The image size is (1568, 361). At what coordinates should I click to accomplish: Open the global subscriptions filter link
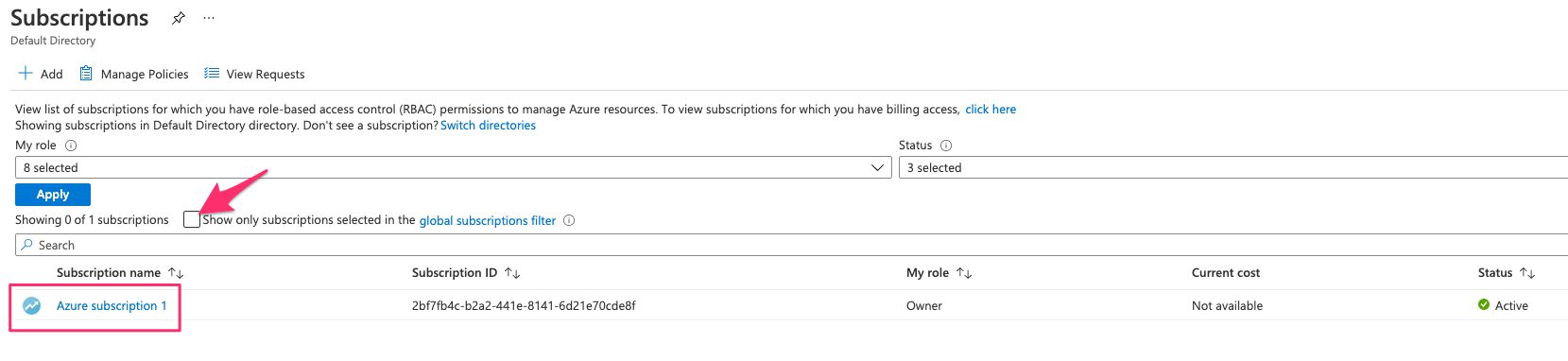(x=488, y=220)
